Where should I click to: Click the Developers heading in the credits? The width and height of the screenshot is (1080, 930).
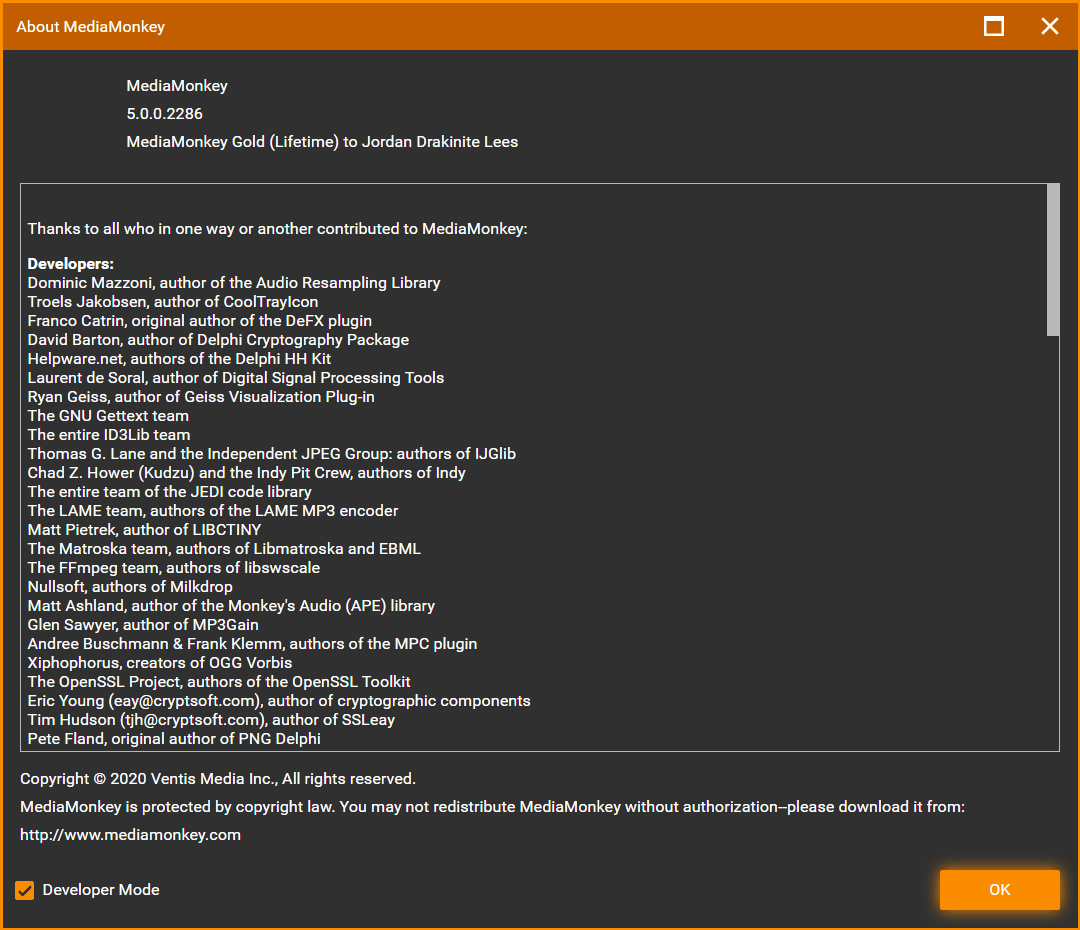click(x=71, y=264)
